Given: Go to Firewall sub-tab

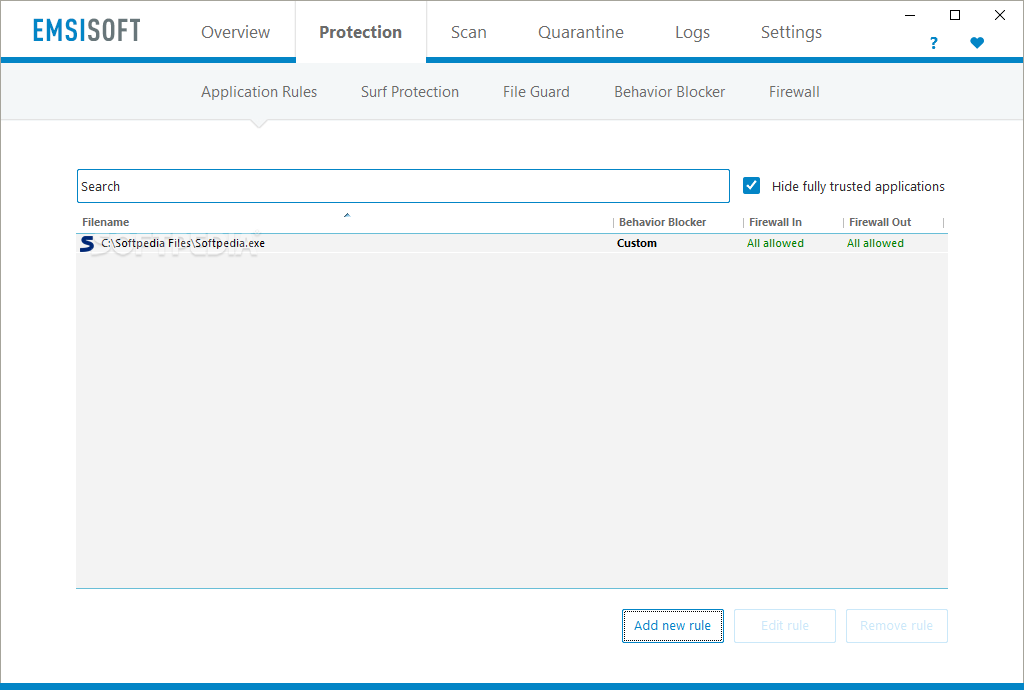Looking at the screenshot, I should point(794,92).
